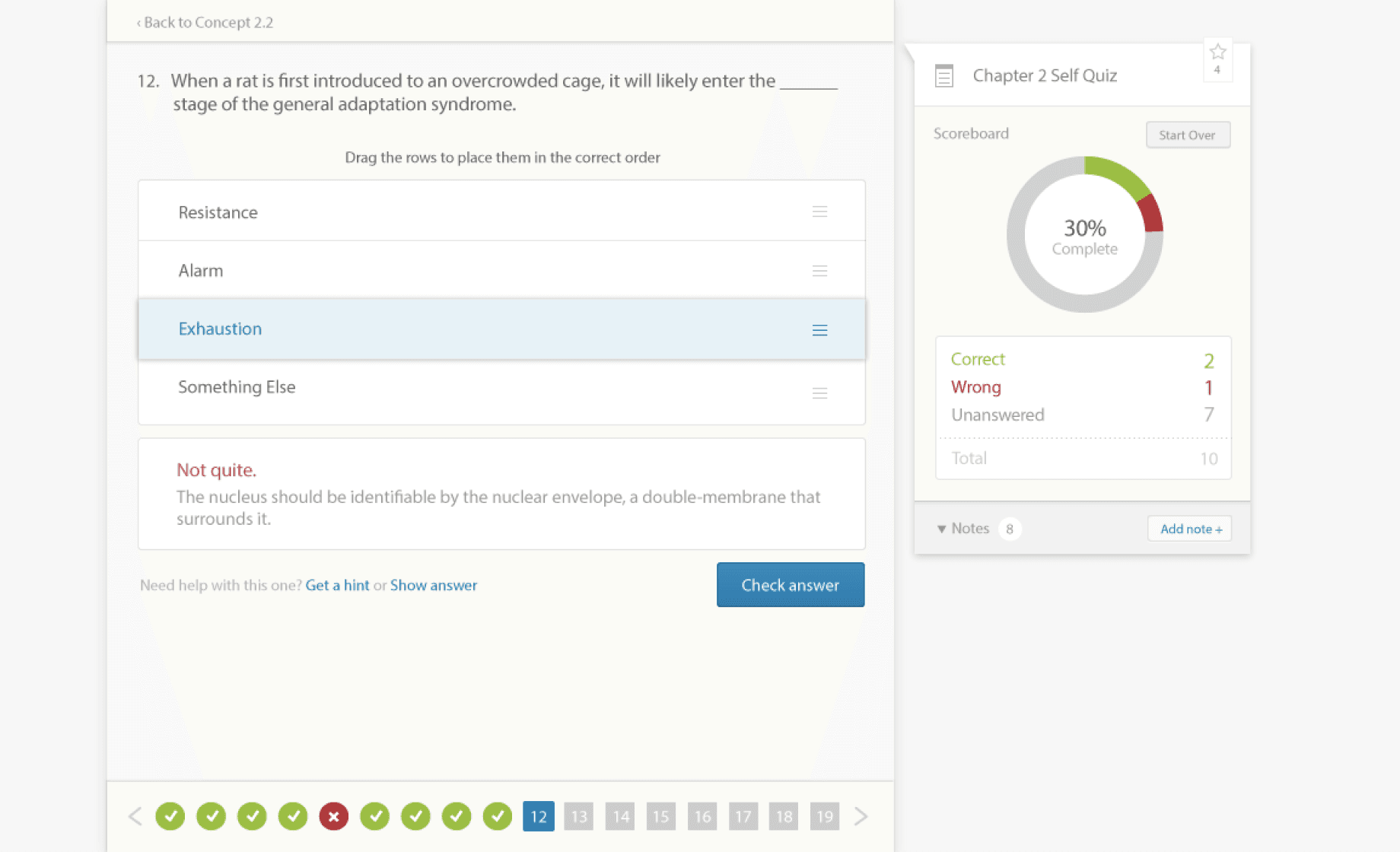Click the star favorite icon
The height and width of the screenshot is (852, 1400).
click(1217, 52)
